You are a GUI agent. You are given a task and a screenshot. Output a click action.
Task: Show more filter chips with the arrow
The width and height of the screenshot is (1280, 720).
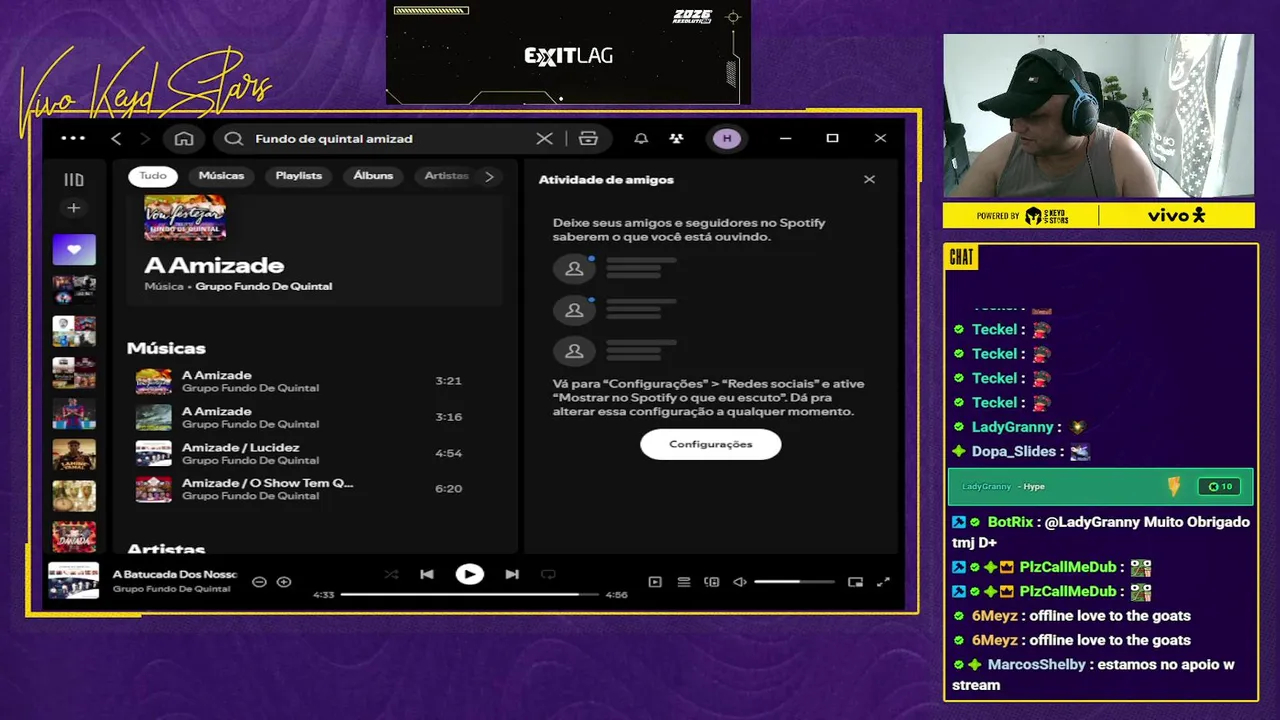coord(489,176)
